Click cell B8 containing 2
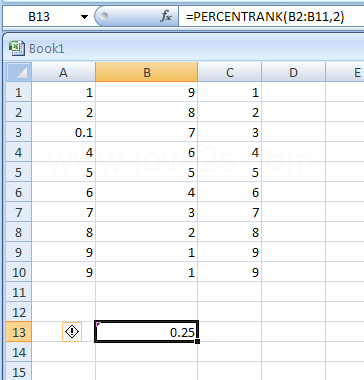 pos(147,232)
